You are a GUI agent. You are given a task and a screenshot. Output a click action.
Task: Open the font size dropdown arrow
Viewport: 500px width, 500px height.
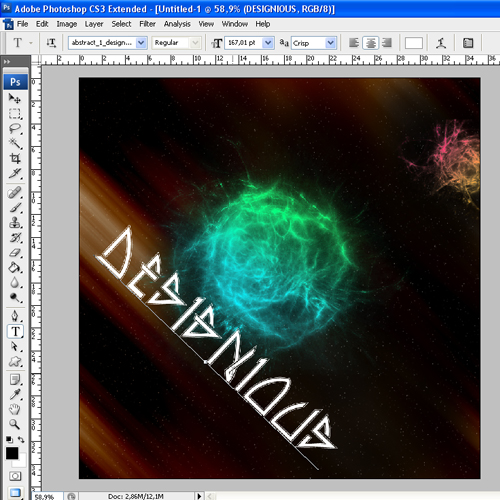268,43
